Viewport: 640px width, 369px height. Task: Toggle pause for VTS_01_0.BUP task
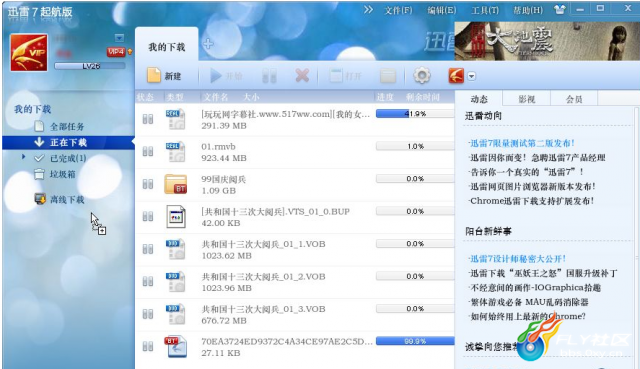(148, 216)
